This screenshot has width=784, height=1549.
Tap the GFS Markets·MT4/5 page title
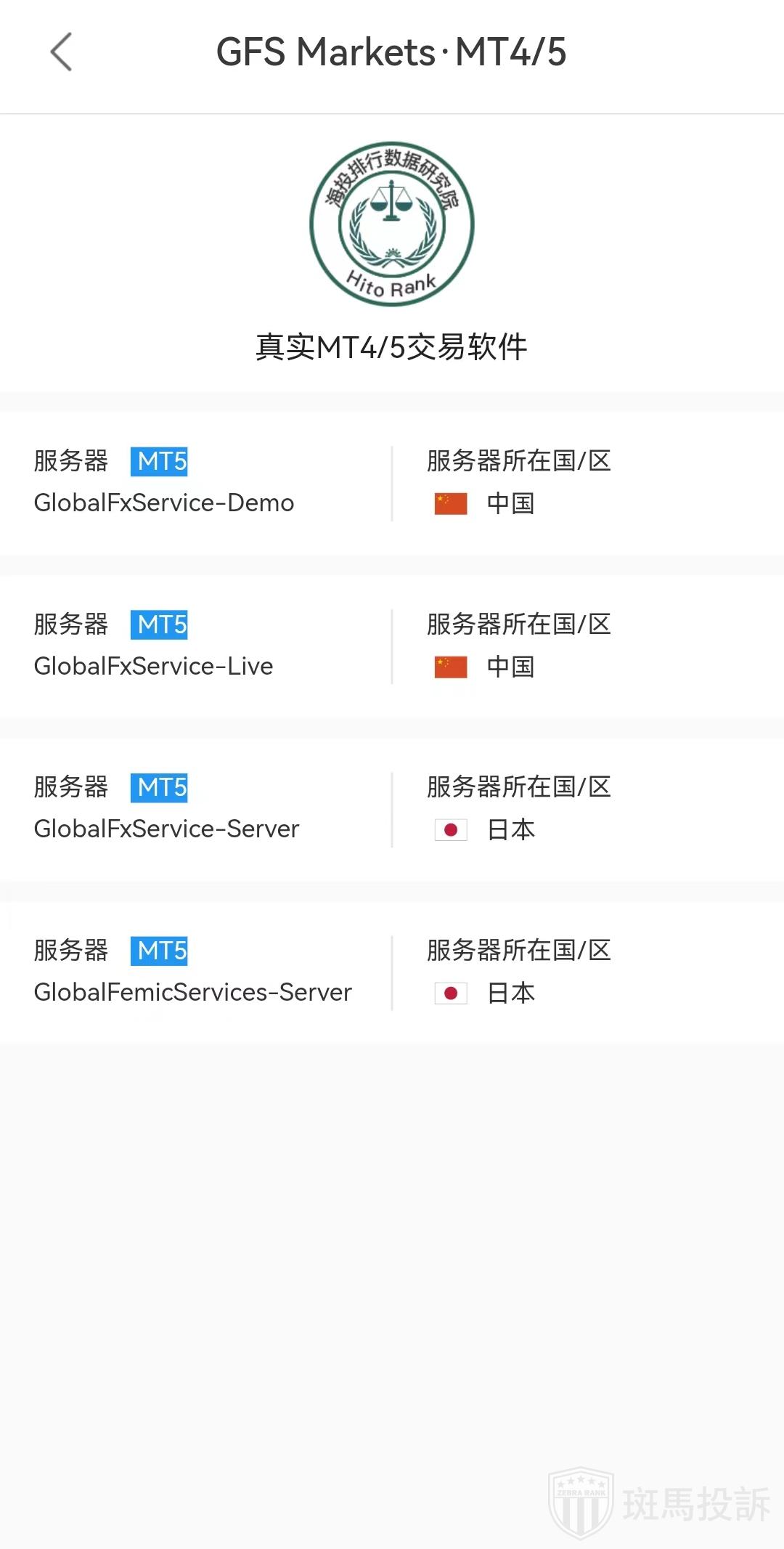click(391, 52)
